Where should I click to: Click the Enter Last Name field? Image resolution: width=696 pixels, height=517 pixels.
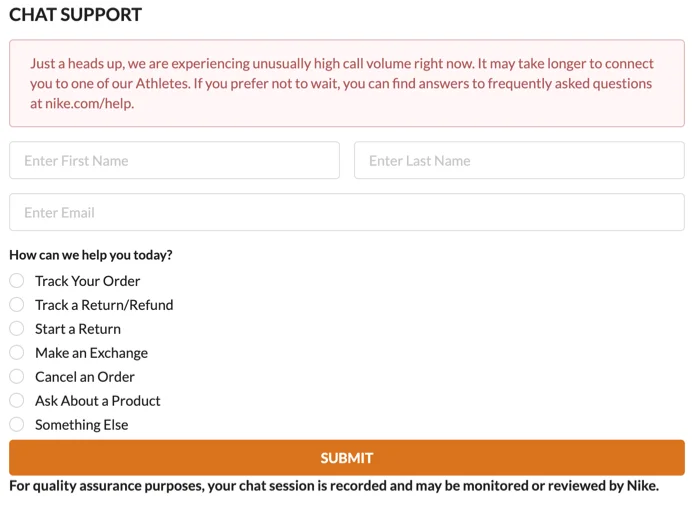519,160
